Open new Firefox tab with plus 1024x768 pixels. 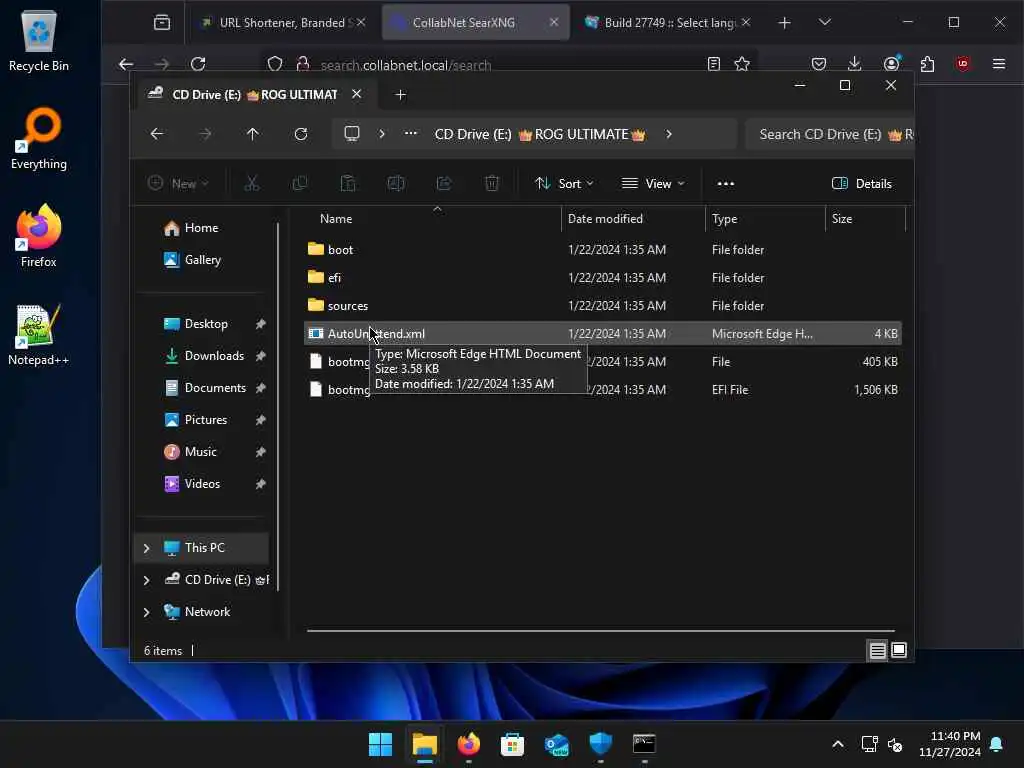pos(784,22)
